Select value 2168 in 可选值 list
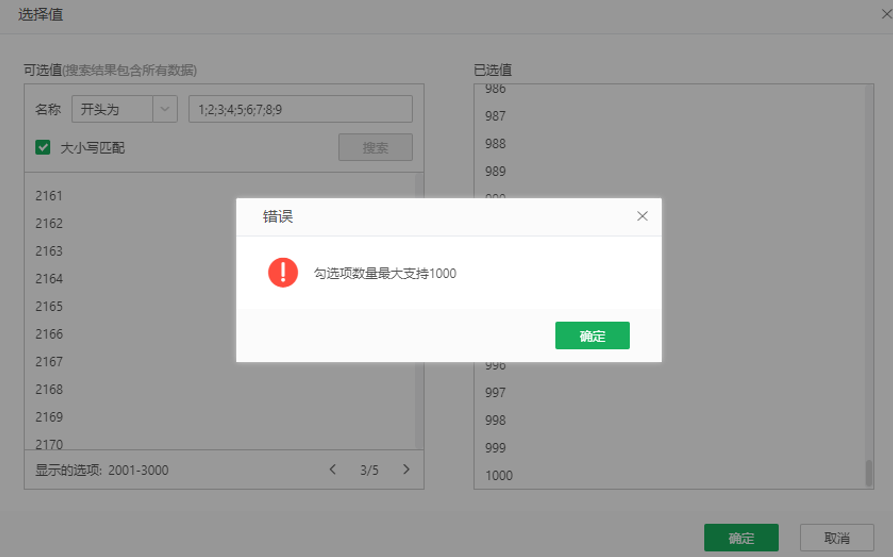893x557 pixels. point(49,389)
